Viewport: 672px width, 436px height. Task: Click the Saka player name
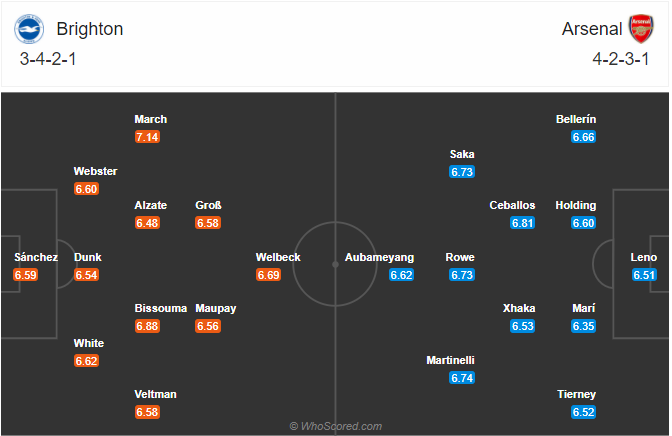[462, 154]
